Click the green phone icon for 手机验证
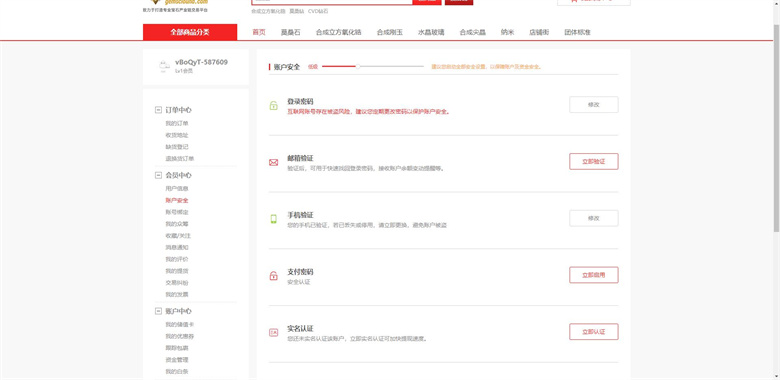The height and width of the screenshot is (380, 780). coord(274,219)
